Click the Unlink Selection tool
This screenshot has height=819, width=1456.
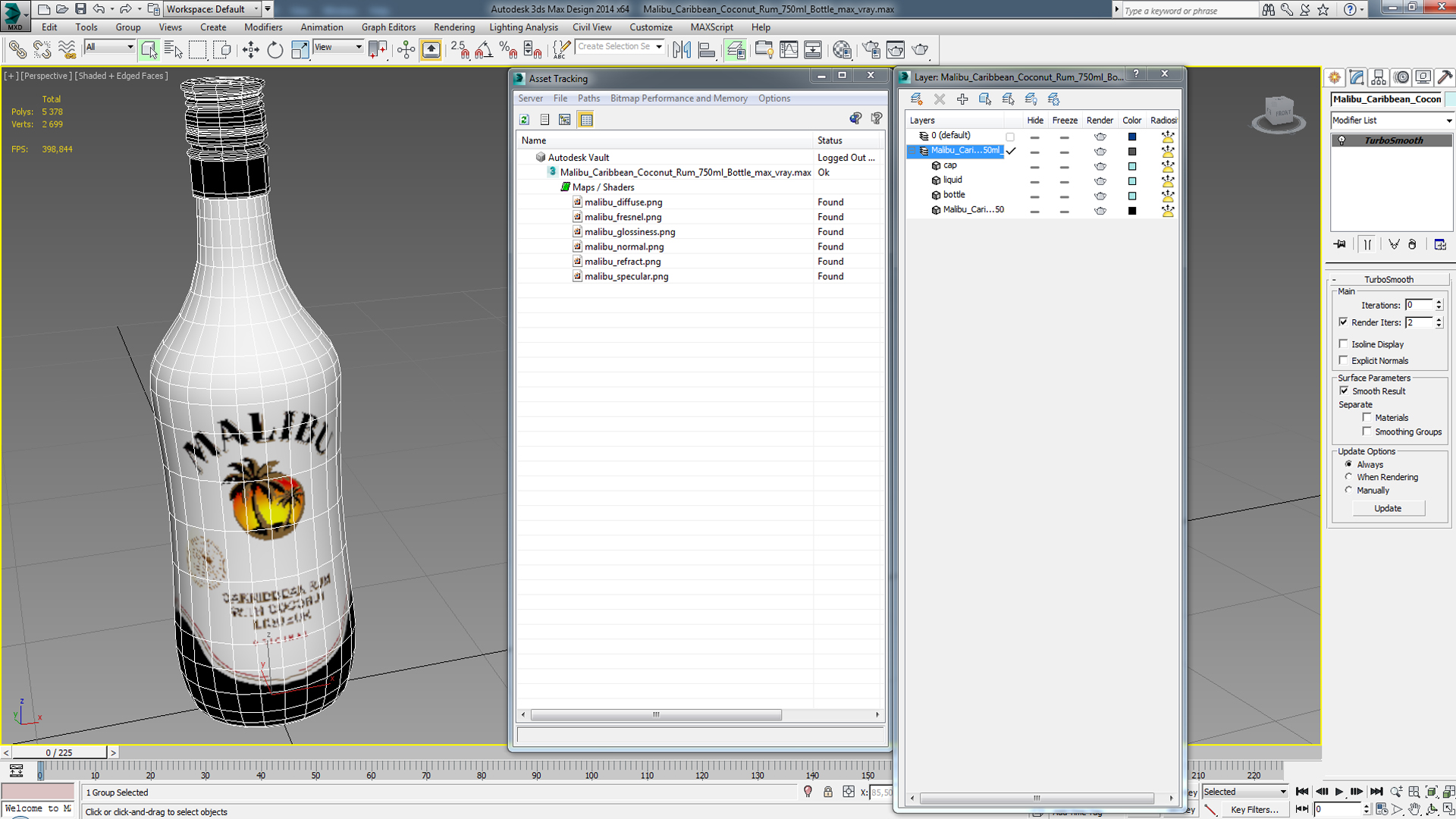(x=42, y=50)
